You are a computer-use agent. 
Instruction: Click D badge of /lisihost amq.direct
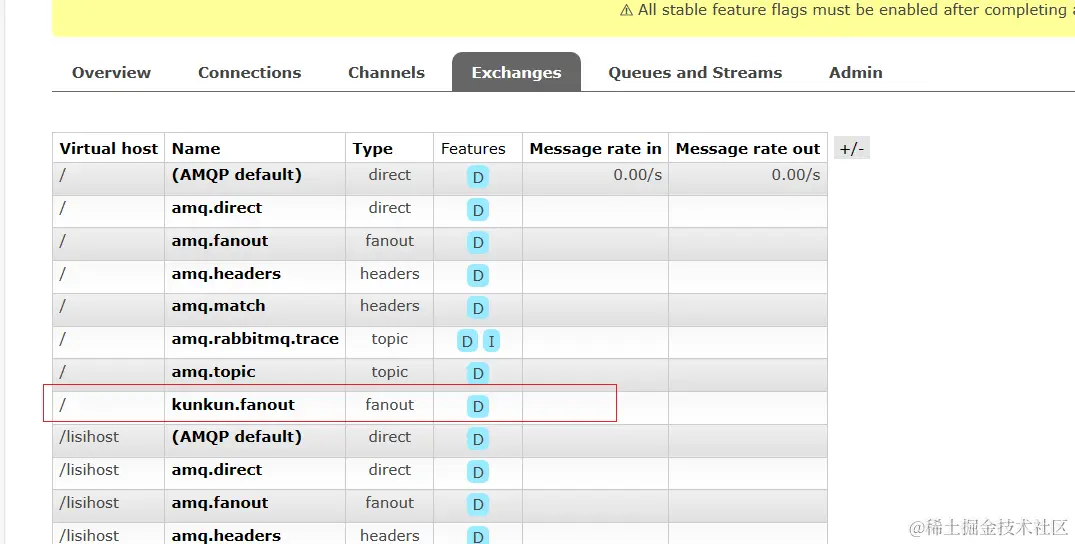[478, 471]
